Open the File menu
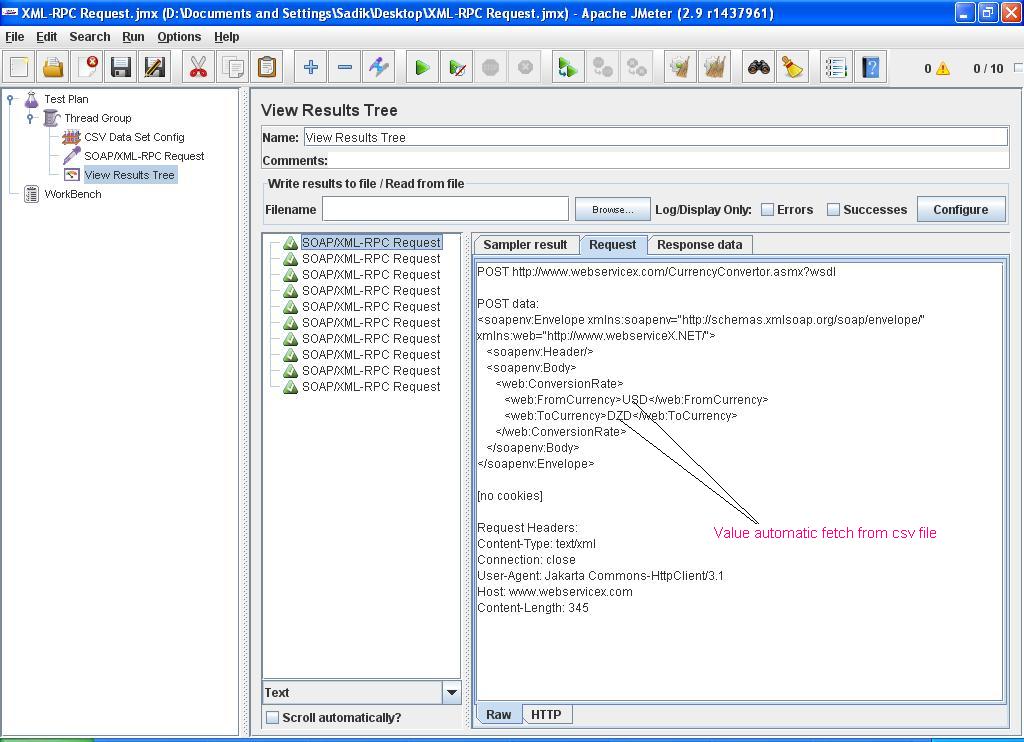Image resolution: width=1024 pixels, height=742 pixels. coord(14,37)
